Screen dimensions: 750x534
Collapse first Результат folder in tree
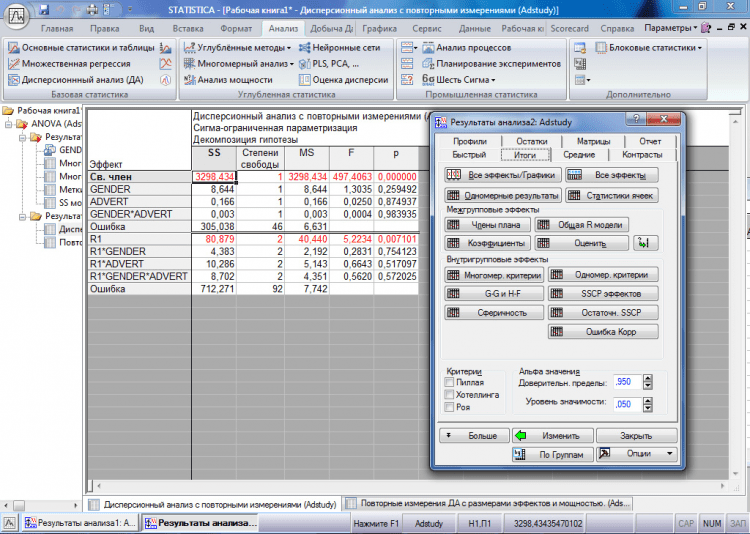pos(23,137)
